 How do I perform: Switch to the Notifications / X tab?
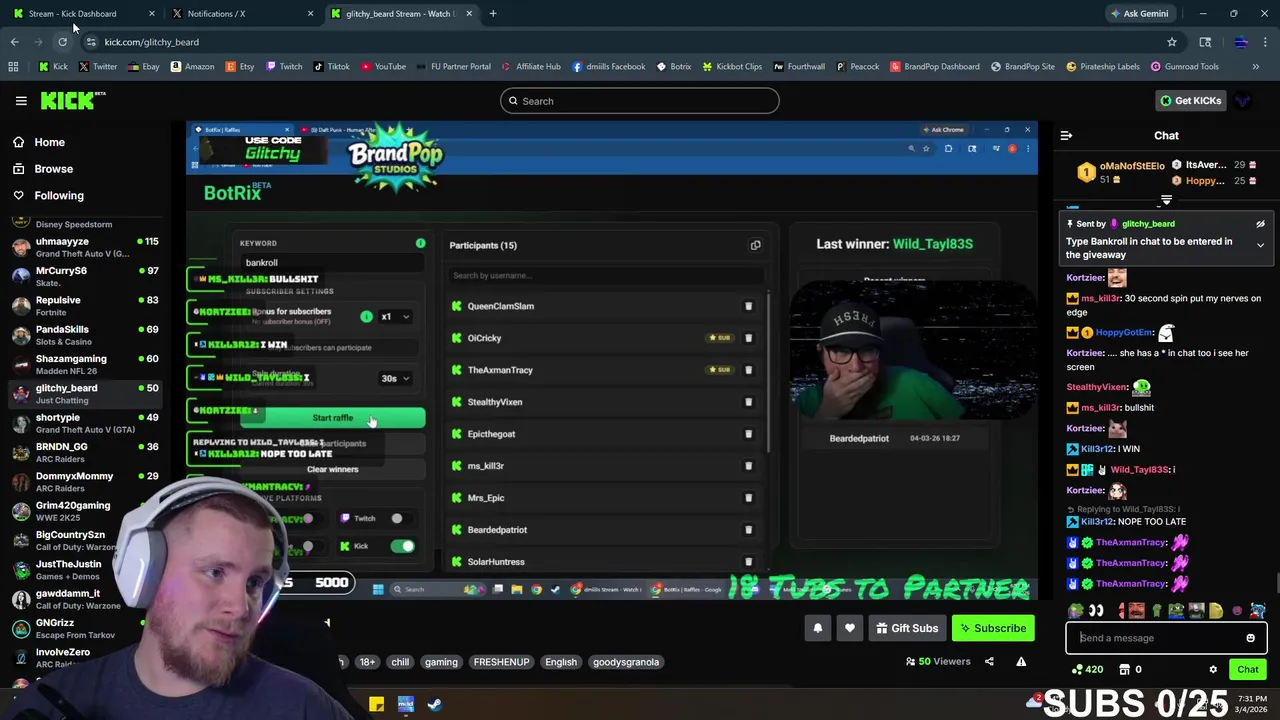243,13
